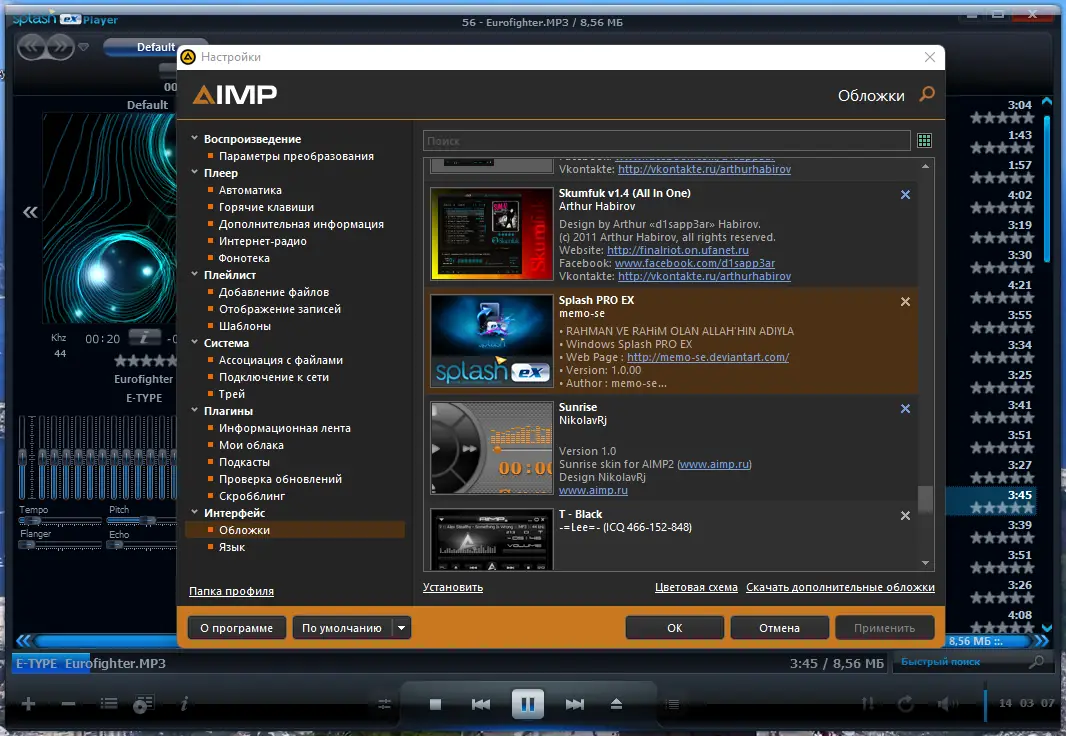Click the player's round forward arrows button

tap(61, 47)
